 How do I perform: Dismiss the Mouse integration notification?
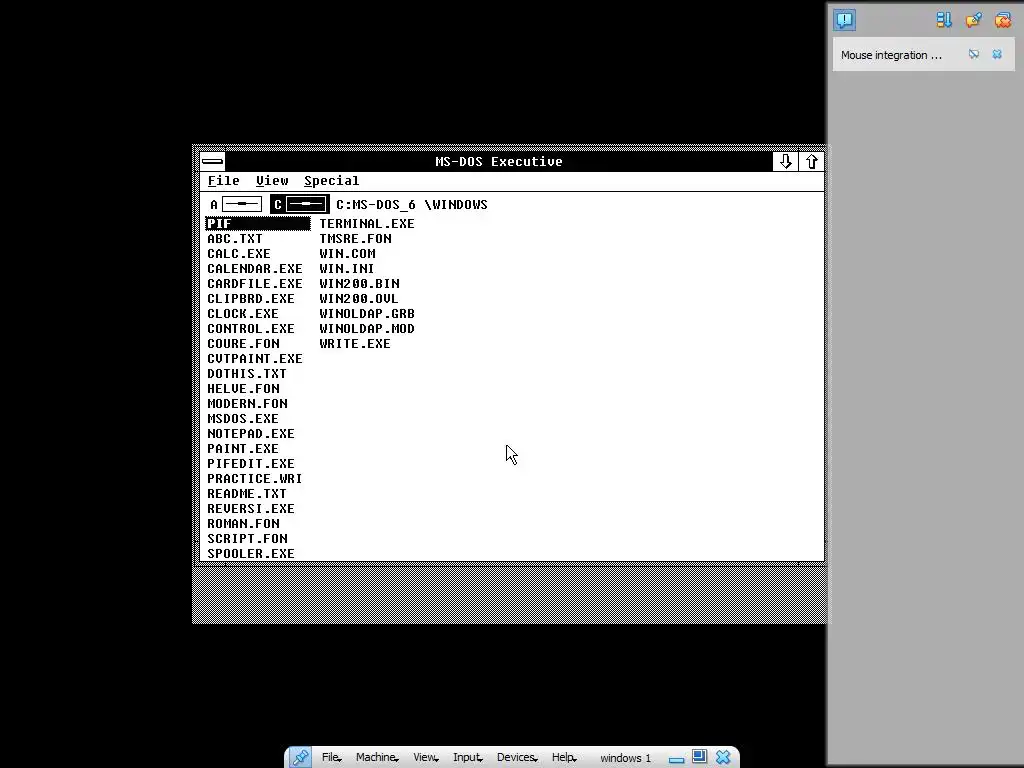point(997,54)
